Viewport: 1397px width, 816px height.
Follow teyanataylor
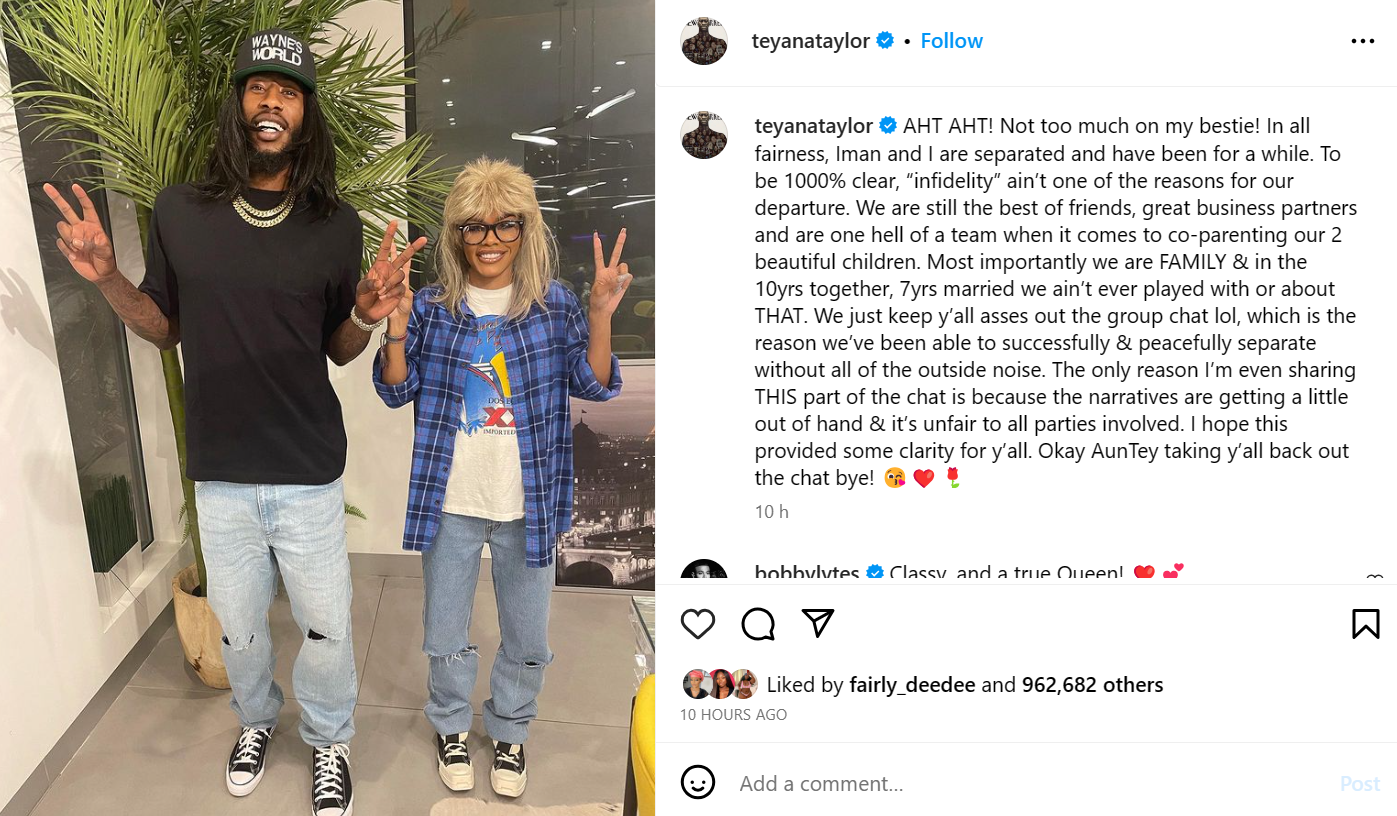pyautogui.click(x=952, y=41)
